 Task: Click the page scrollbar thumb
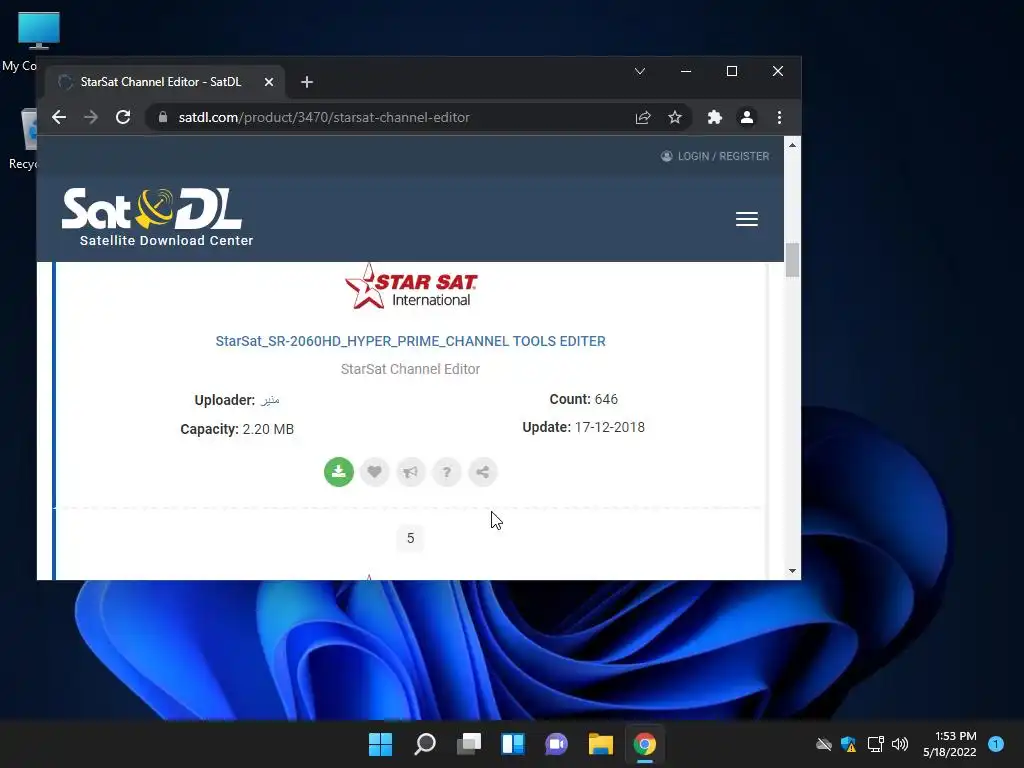[792, 259]
